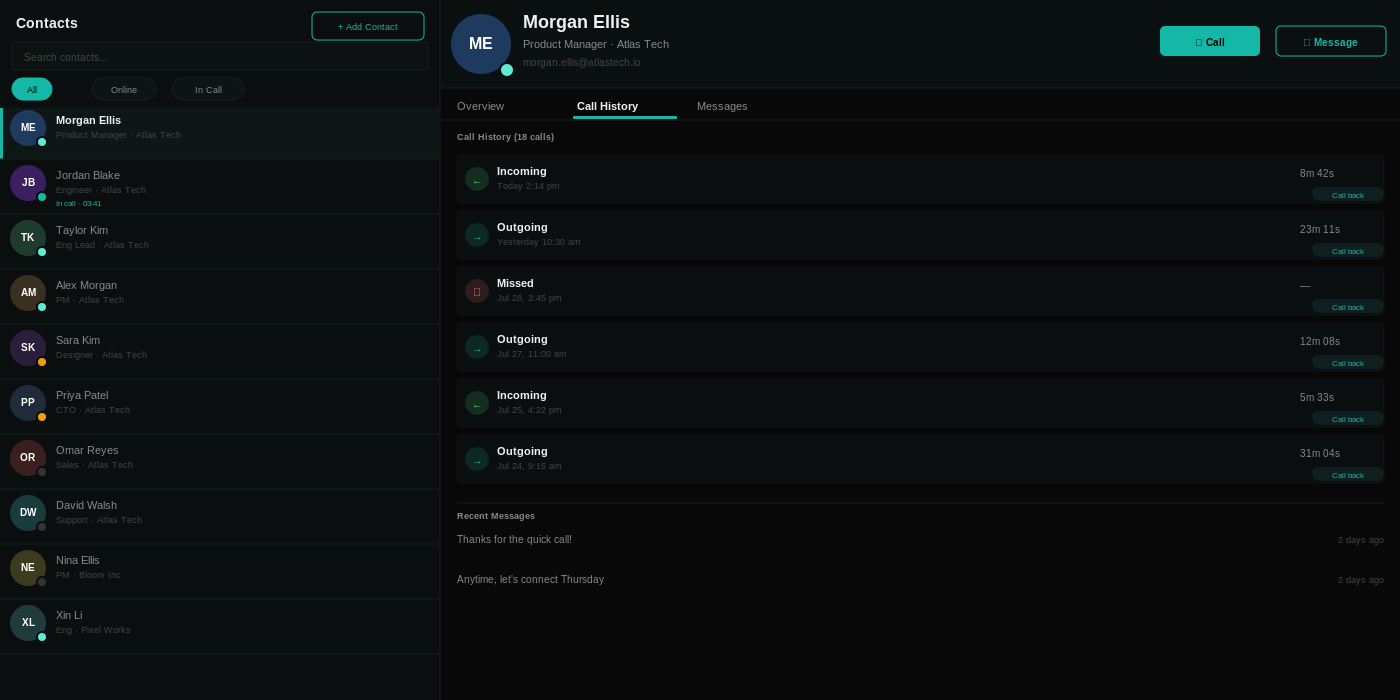Click the large ME profile avatar in header
The image size is (1400, 700).
481,44
